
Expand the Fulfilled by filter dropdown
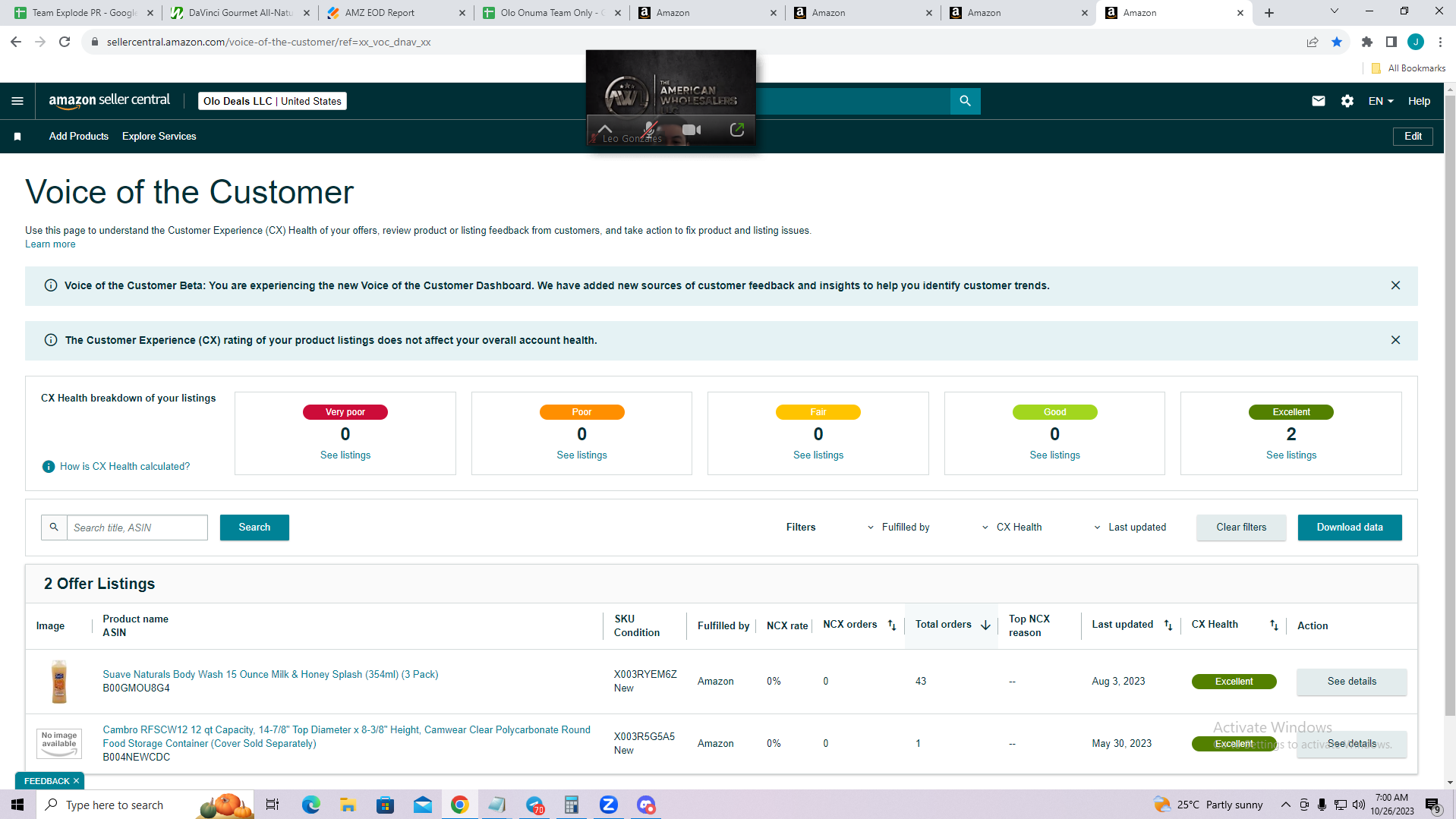[898, 528]
